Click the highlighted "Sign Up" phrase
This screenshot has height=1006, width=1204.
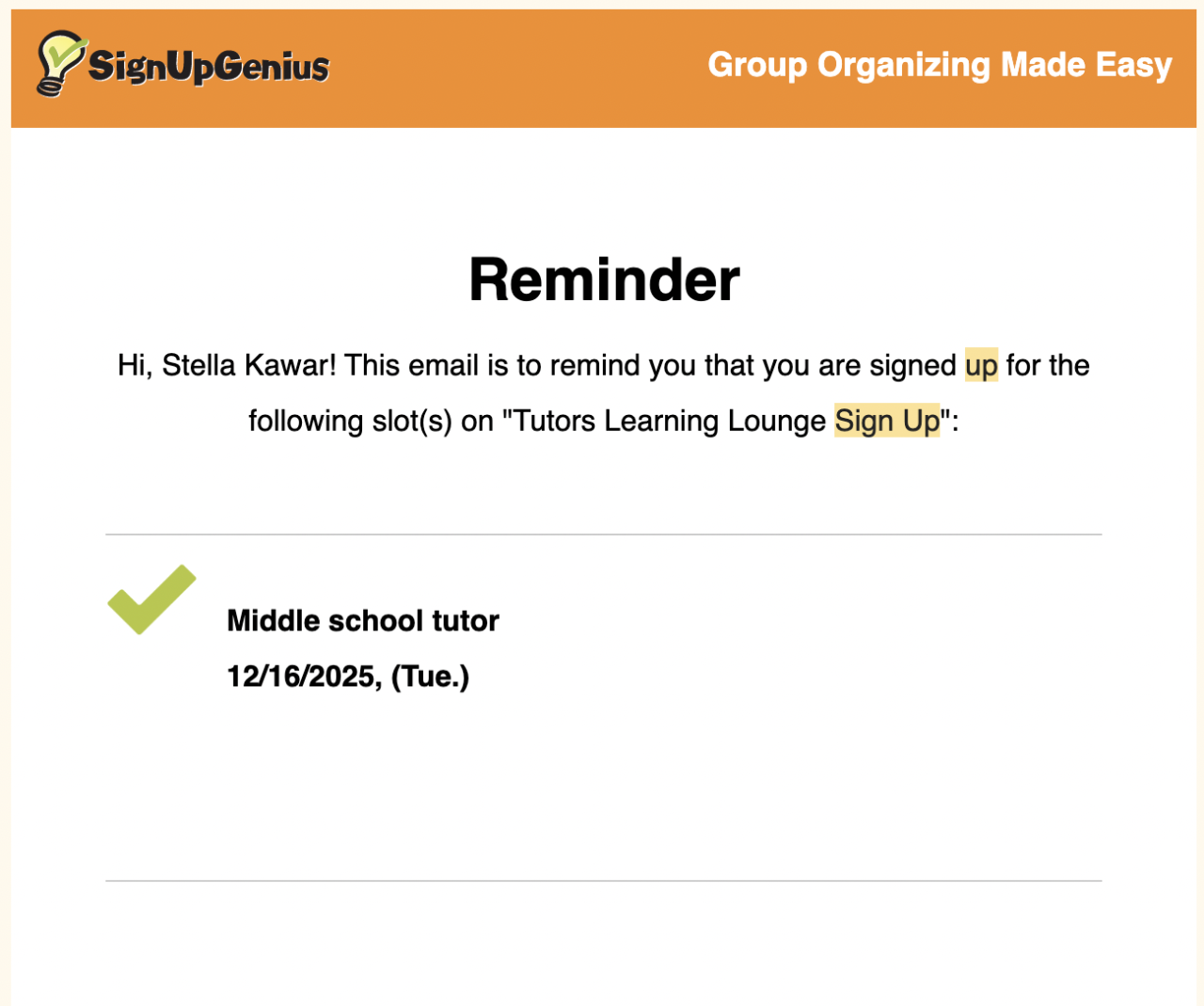click(887, 421)
